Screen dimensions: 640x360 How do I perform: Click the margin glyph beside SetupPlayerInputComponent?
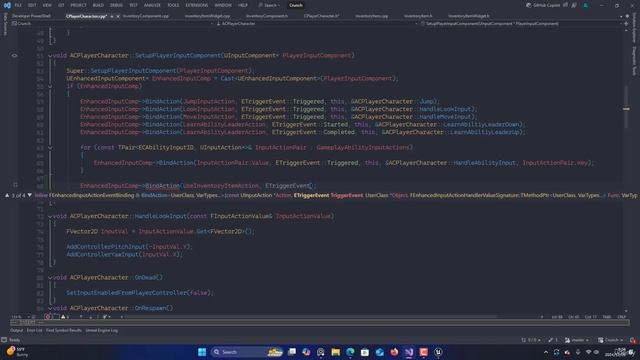tap(14, 56)
